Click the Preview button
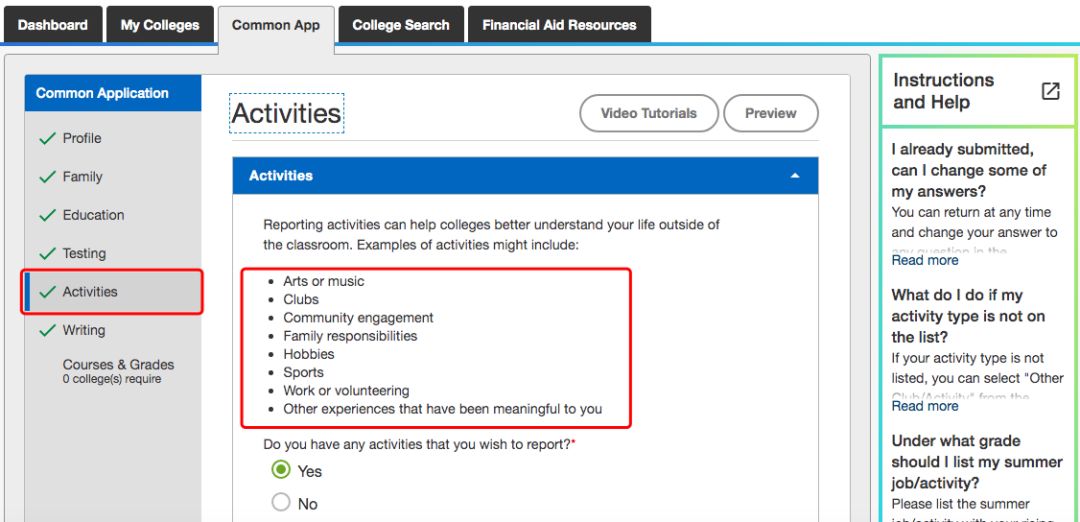 771,114
